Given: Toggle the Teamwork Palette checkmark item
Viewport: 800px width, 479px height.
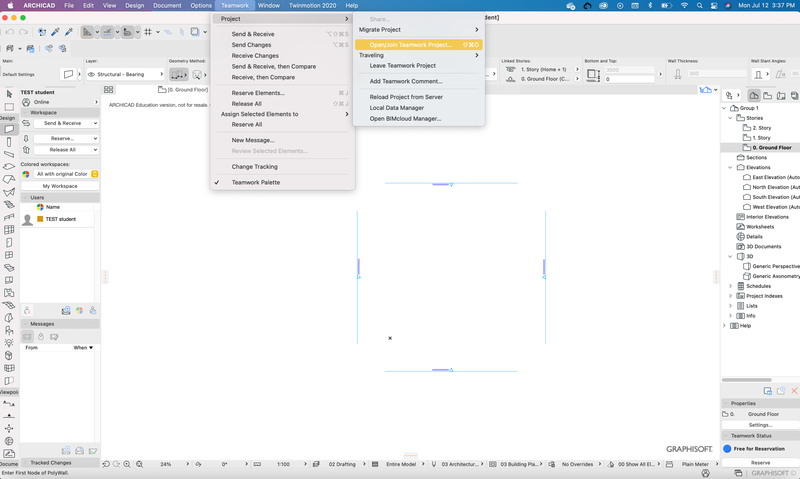Looking at the screenshot, I should click(256, 182).
